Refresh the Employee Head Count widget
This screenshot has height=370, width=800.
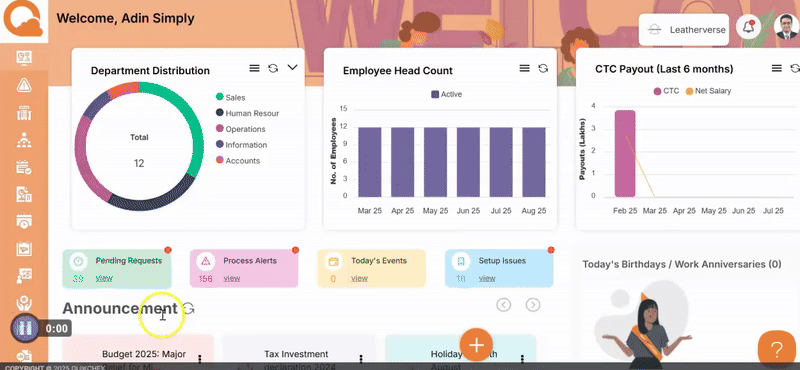[543, 68]
